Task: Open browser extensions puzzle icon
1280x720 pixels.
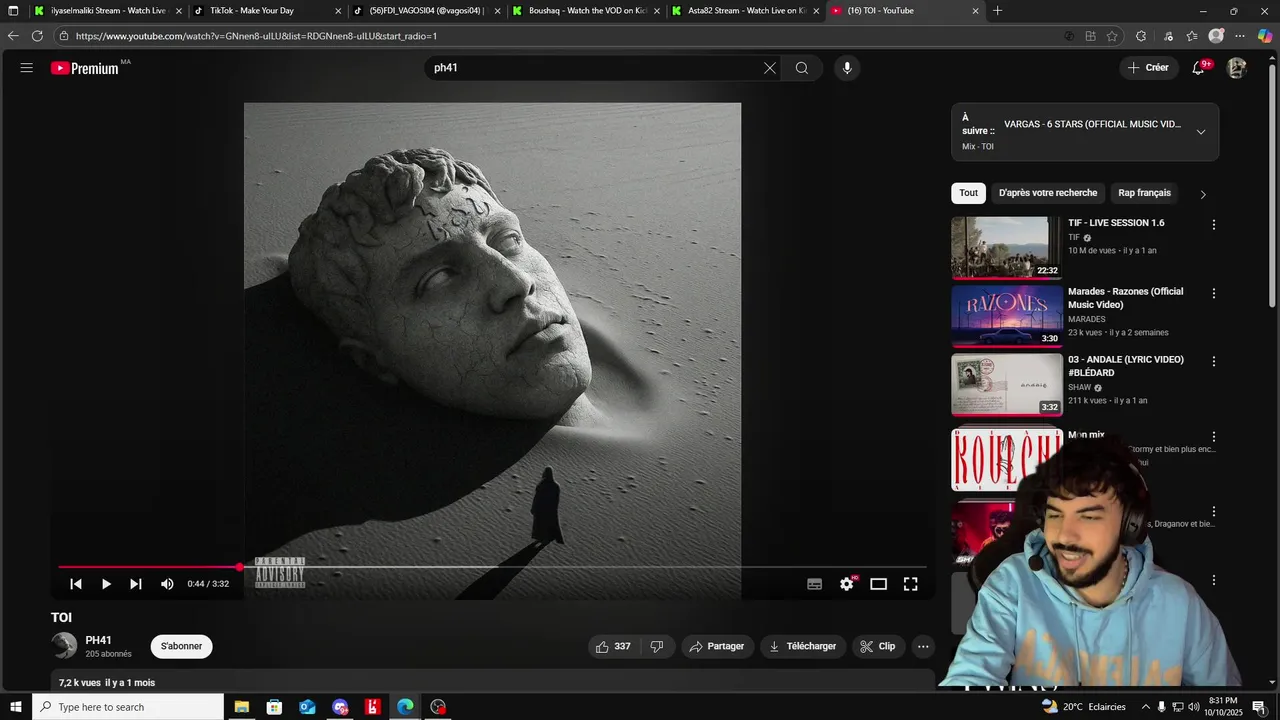Action: pos(1141,36)
